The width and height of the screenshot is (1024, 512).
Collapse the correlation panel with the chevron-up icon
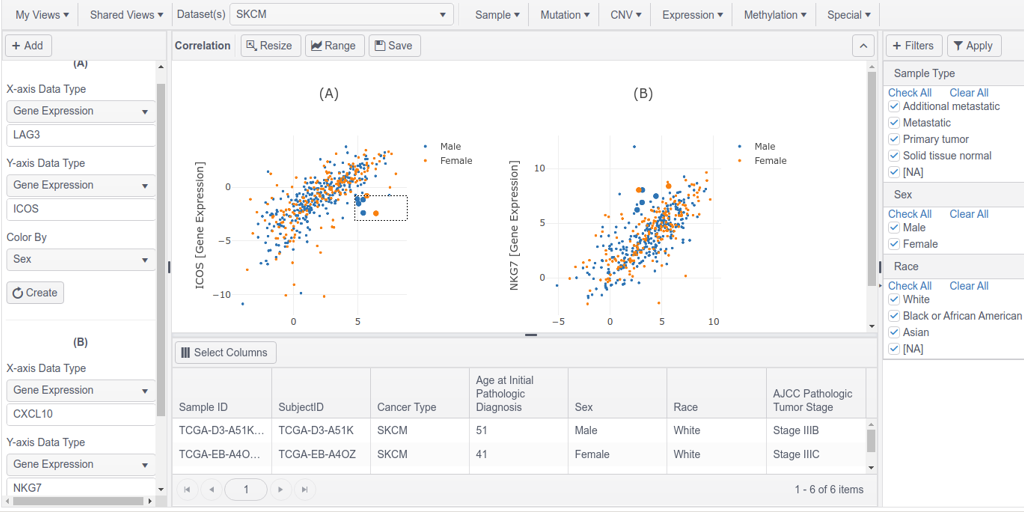tap(863, 46)
